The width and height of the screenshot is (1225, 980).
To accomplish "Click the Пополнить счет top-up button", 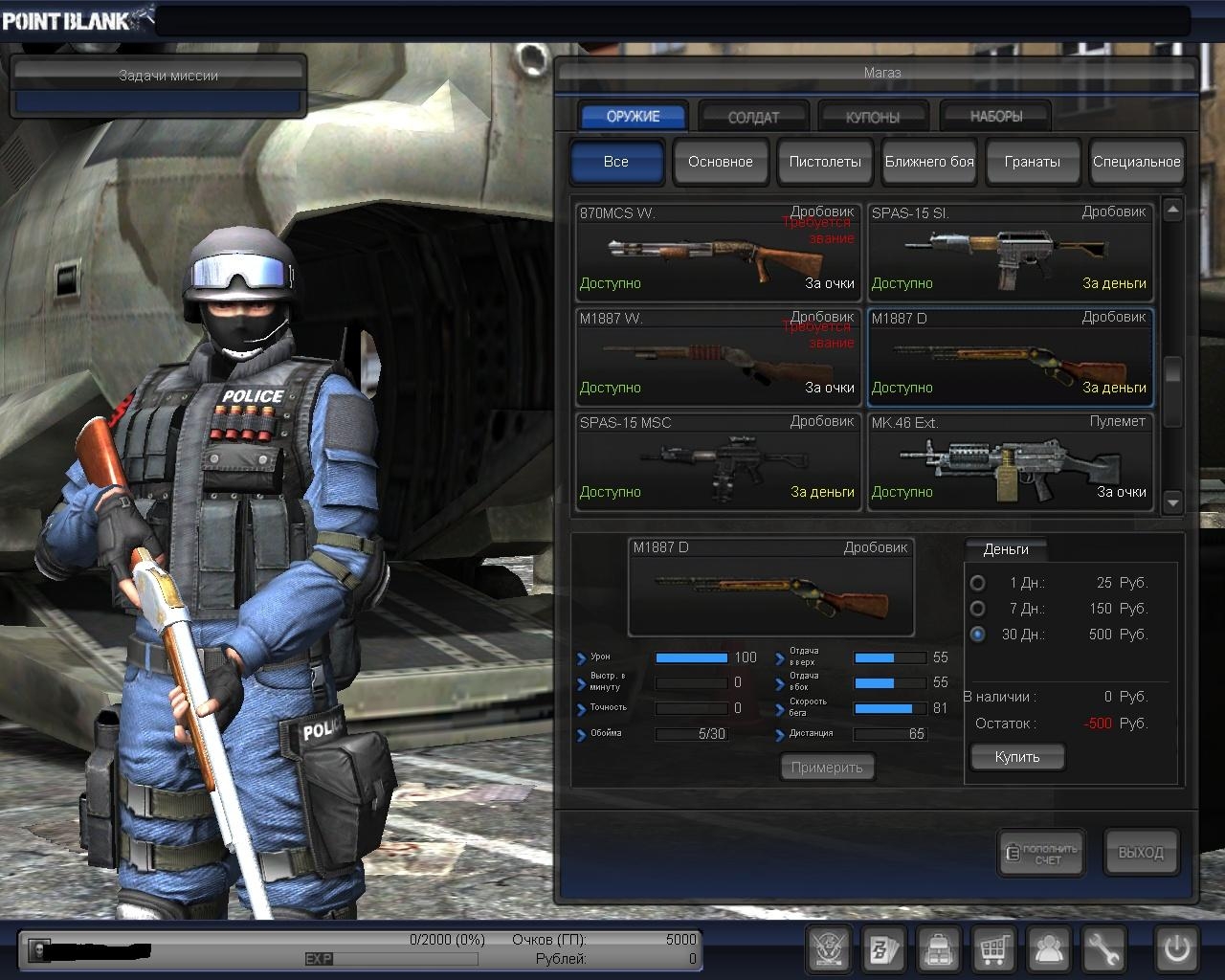I will pos(1042,853).
